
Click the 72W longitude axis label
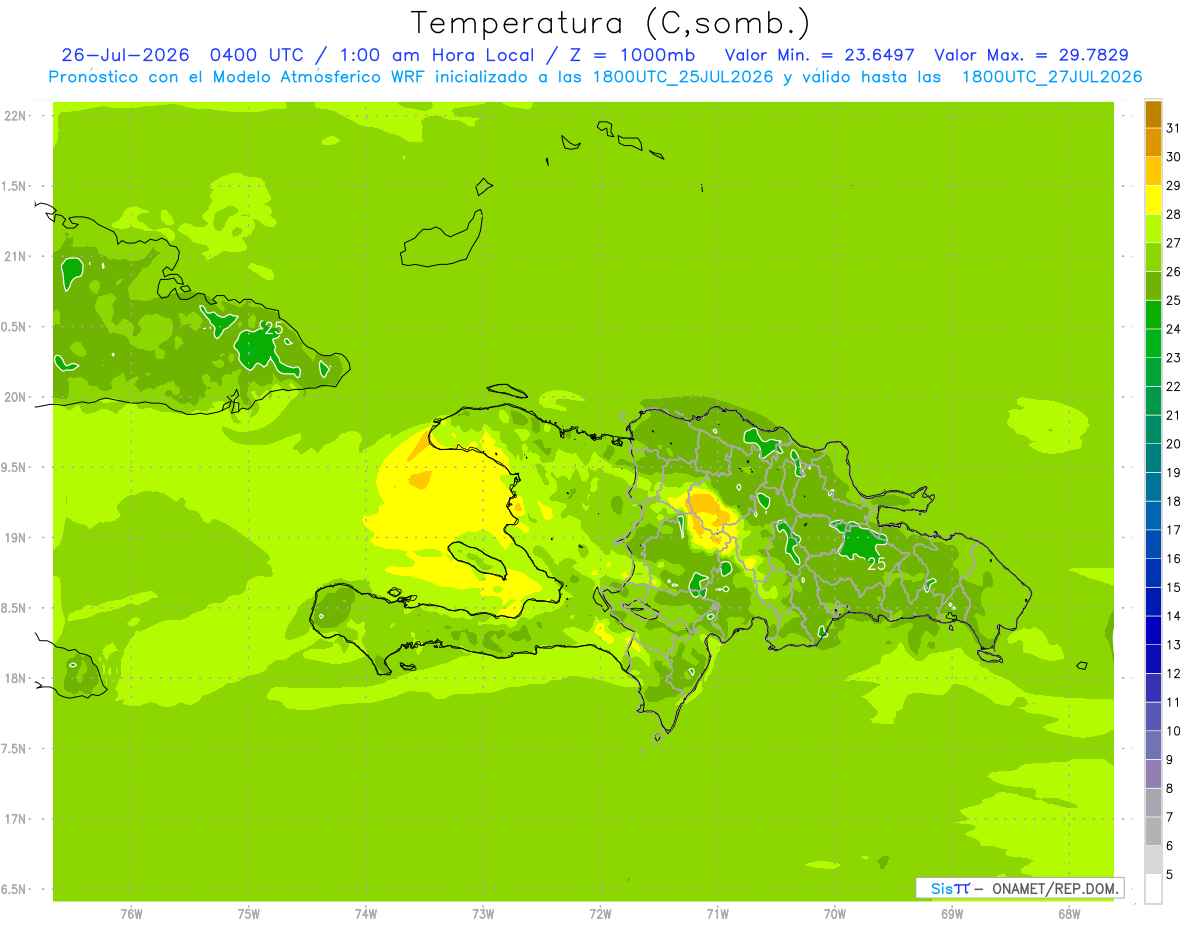point(600,913)
